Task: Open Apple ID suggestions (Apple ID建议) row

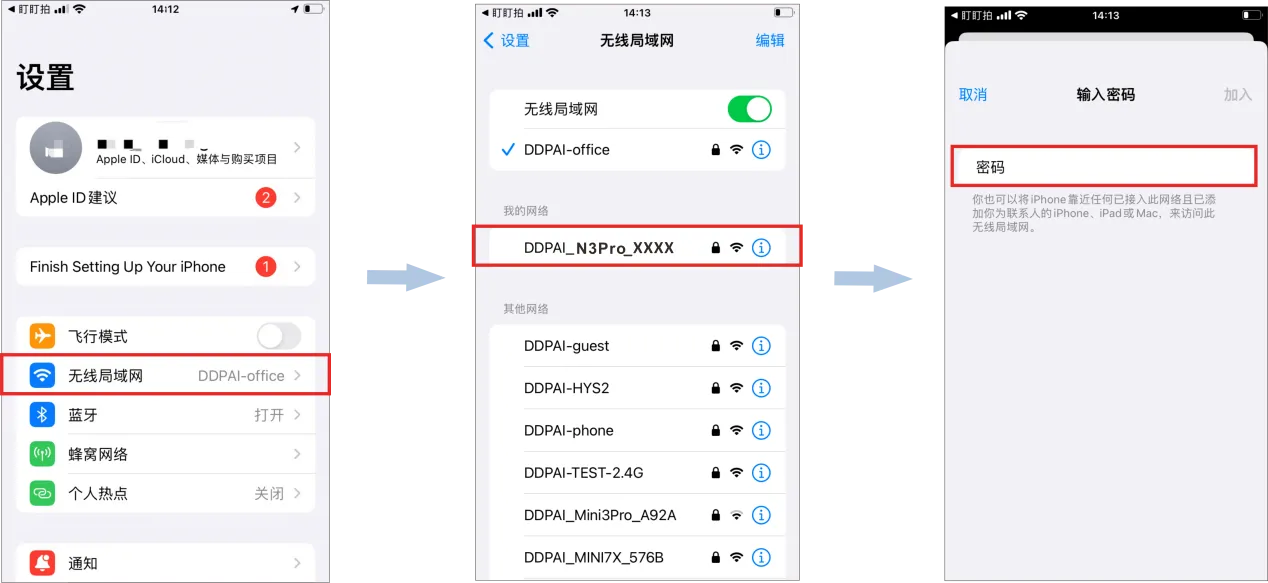Action: [165, 198]
